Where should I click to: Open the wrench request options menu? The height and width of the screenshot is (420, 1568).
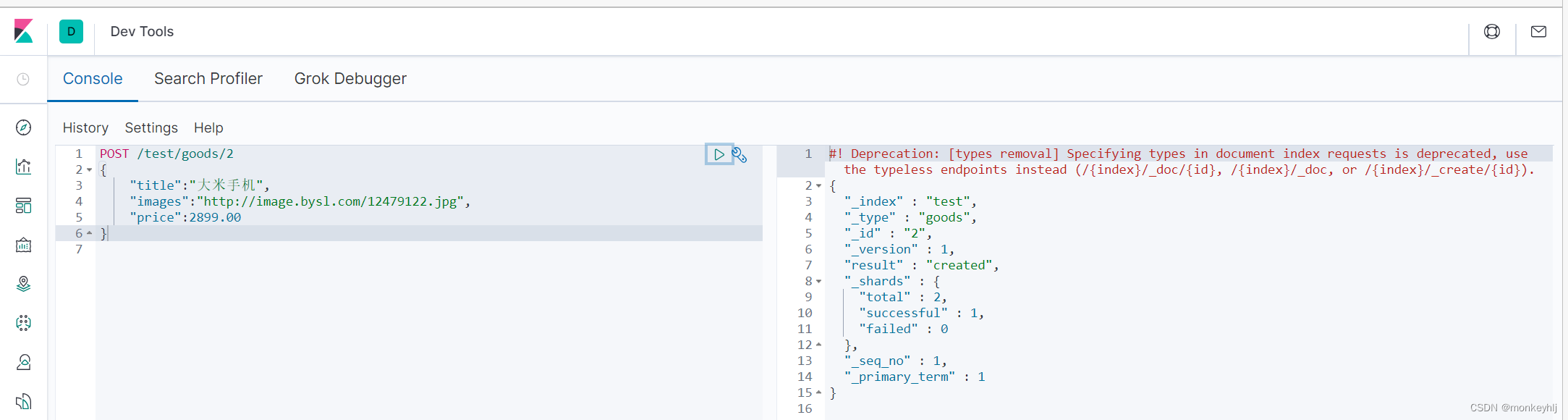739,154
